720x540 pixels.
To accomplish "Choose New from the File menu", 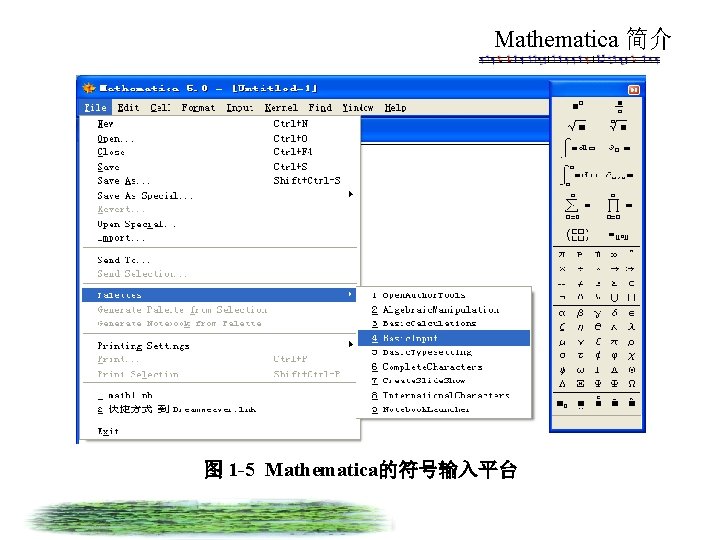I will click(220, 124).
